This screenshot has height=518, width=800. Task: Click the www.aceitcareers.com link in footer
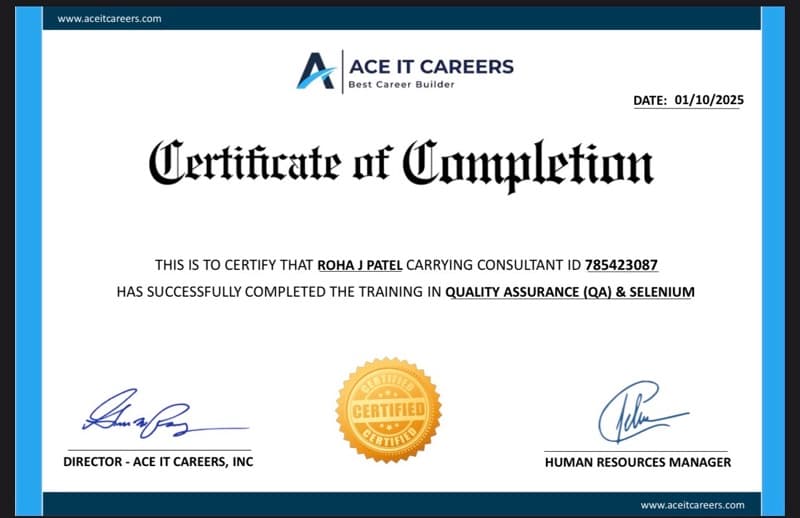[x=692, y=505]
